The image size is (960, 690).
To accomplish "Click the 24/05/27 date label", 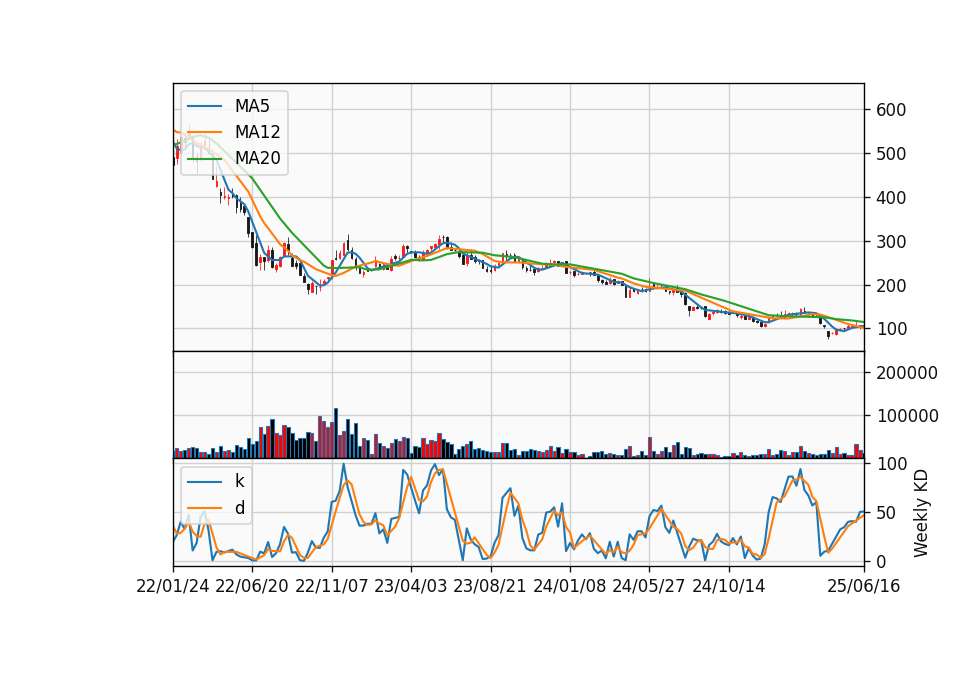I will (649, 587).
